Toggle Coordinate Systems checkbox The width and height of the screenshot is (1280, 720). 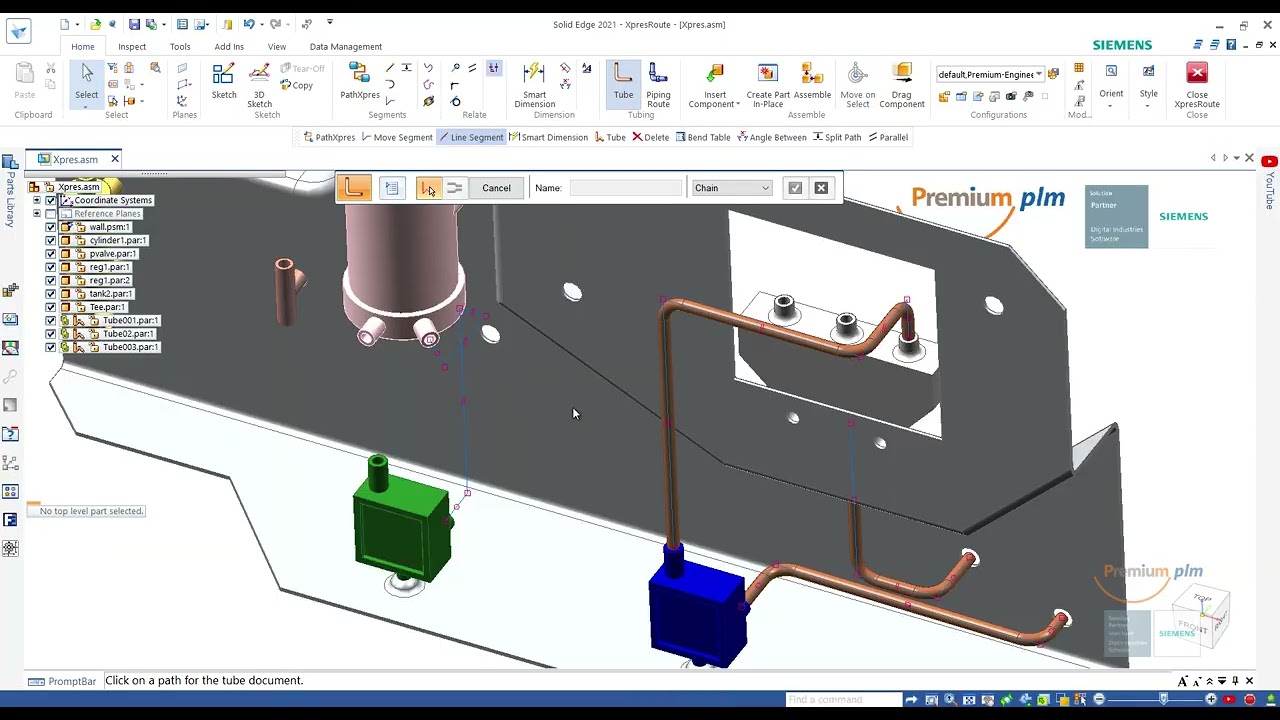(x=51, y=200)
